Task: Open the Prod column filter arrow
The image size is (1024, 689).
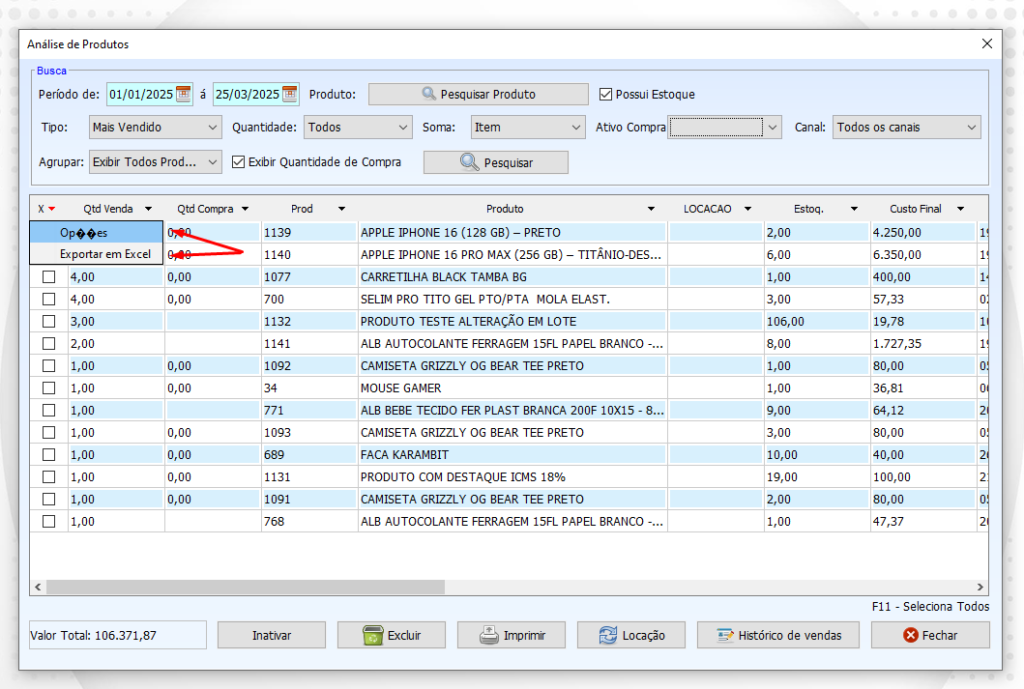Action: [x=342, y=209]
